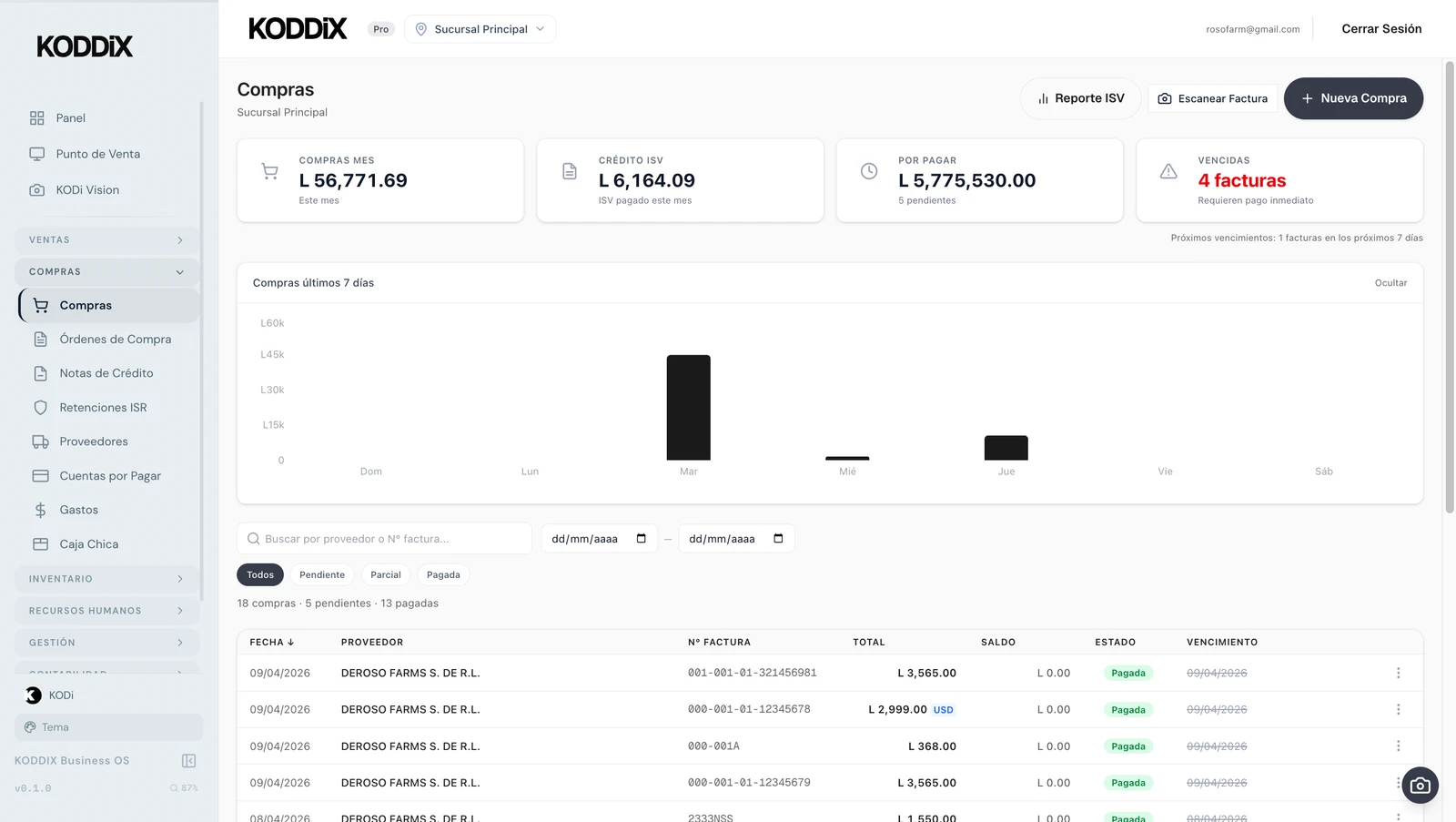
Task: Click the supplier or invoice search field
Action: coord(391,539)
